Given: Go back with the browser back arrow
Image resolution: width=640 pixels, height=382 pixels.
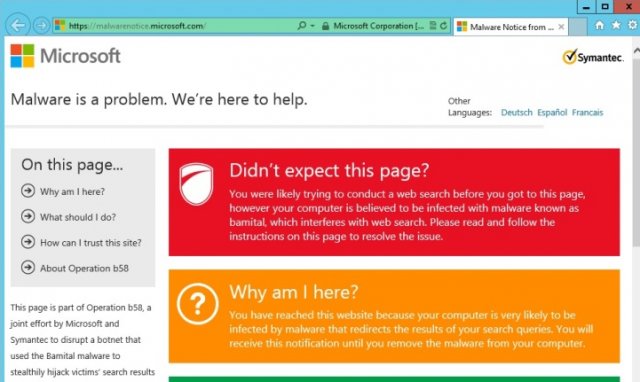Looking at the screenshot, I should (18, 25).
